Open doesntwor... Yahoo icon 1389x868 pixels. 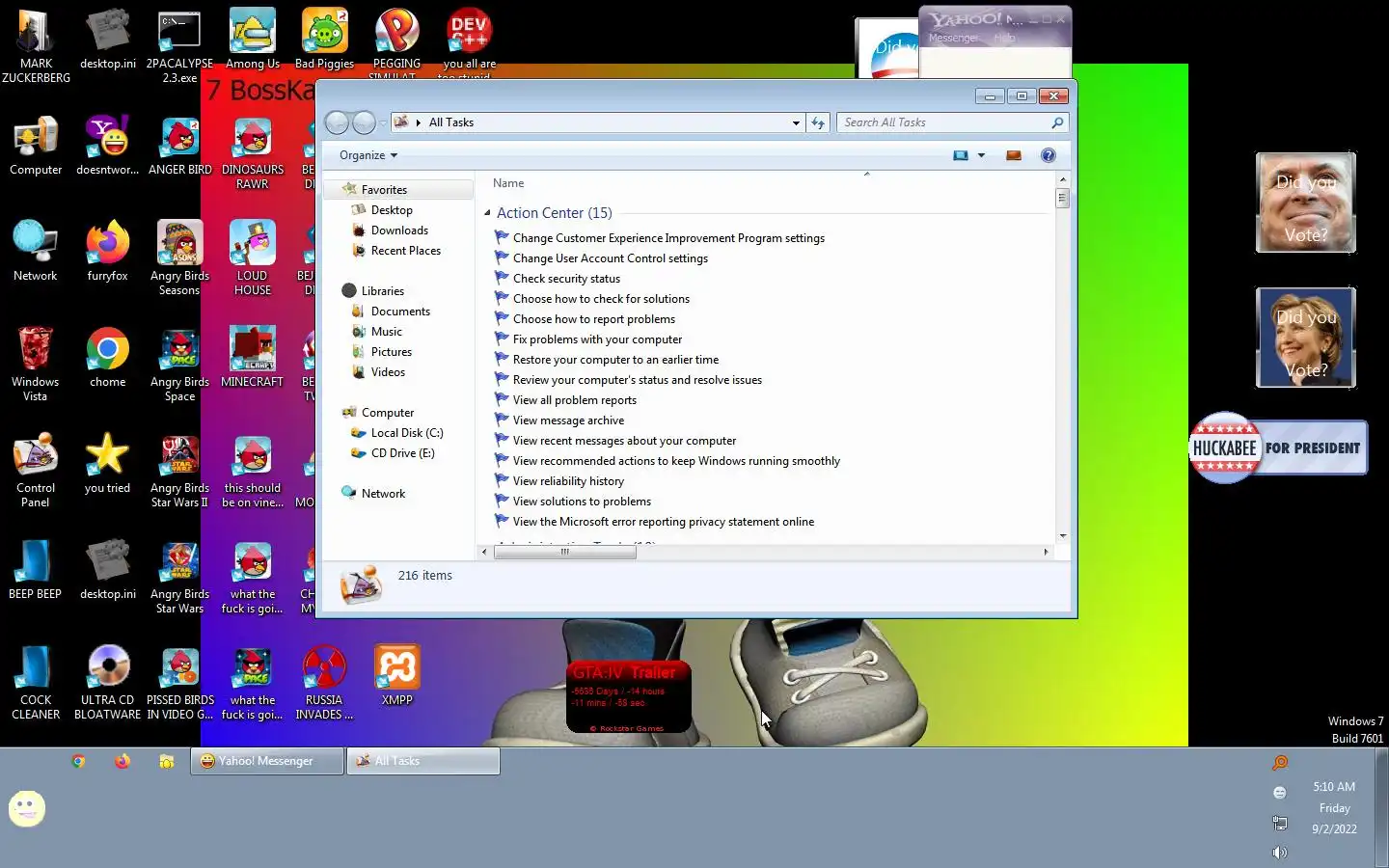click(x=108, y=147)
